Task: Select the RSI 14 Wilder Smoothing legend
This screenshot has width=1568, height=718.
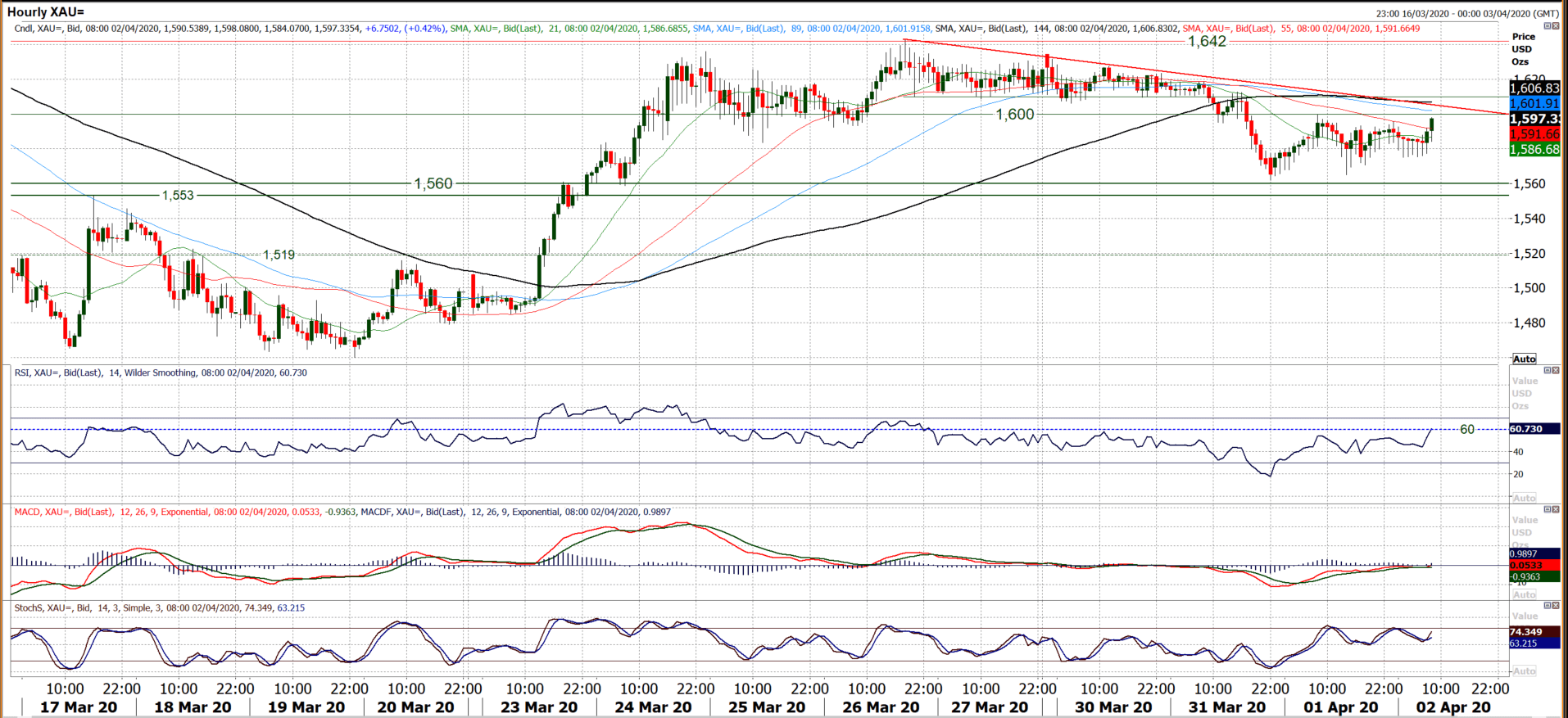Action: click(161, 373)
